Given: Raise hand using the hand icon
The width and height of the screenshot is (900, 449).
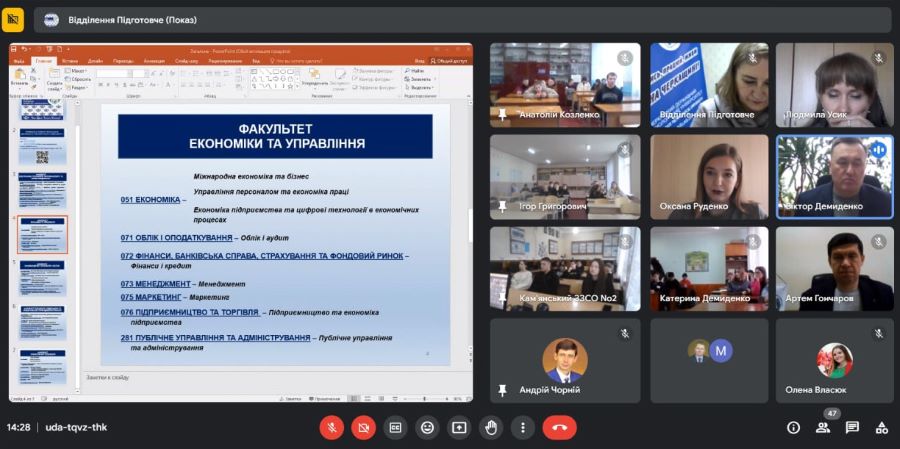Looking at the screenshot, I should (491, 427).
